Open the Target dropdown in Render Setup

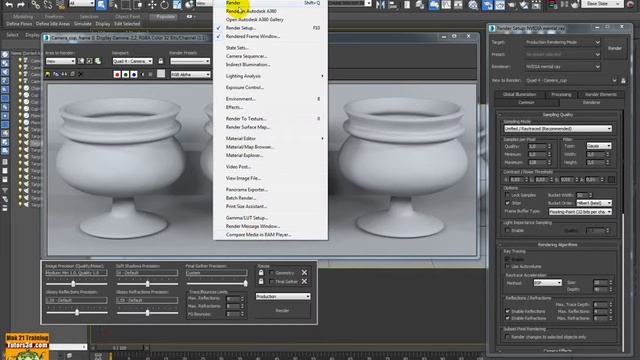(x=563, y=42)
